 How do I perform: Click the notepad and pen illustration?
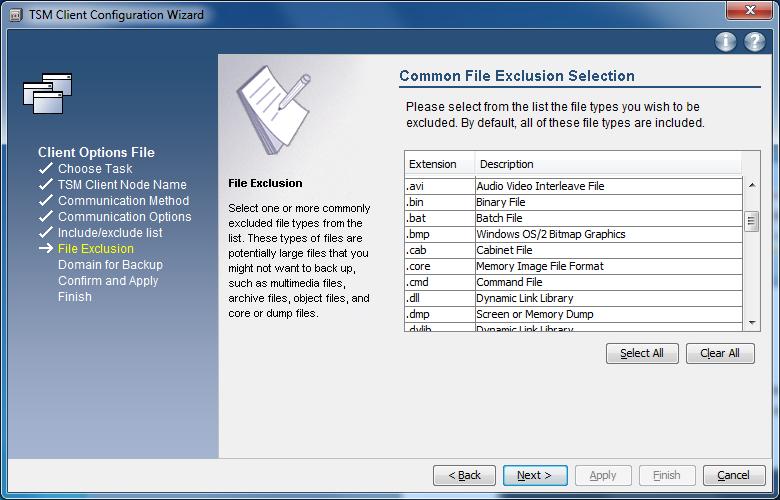(273, 110)
